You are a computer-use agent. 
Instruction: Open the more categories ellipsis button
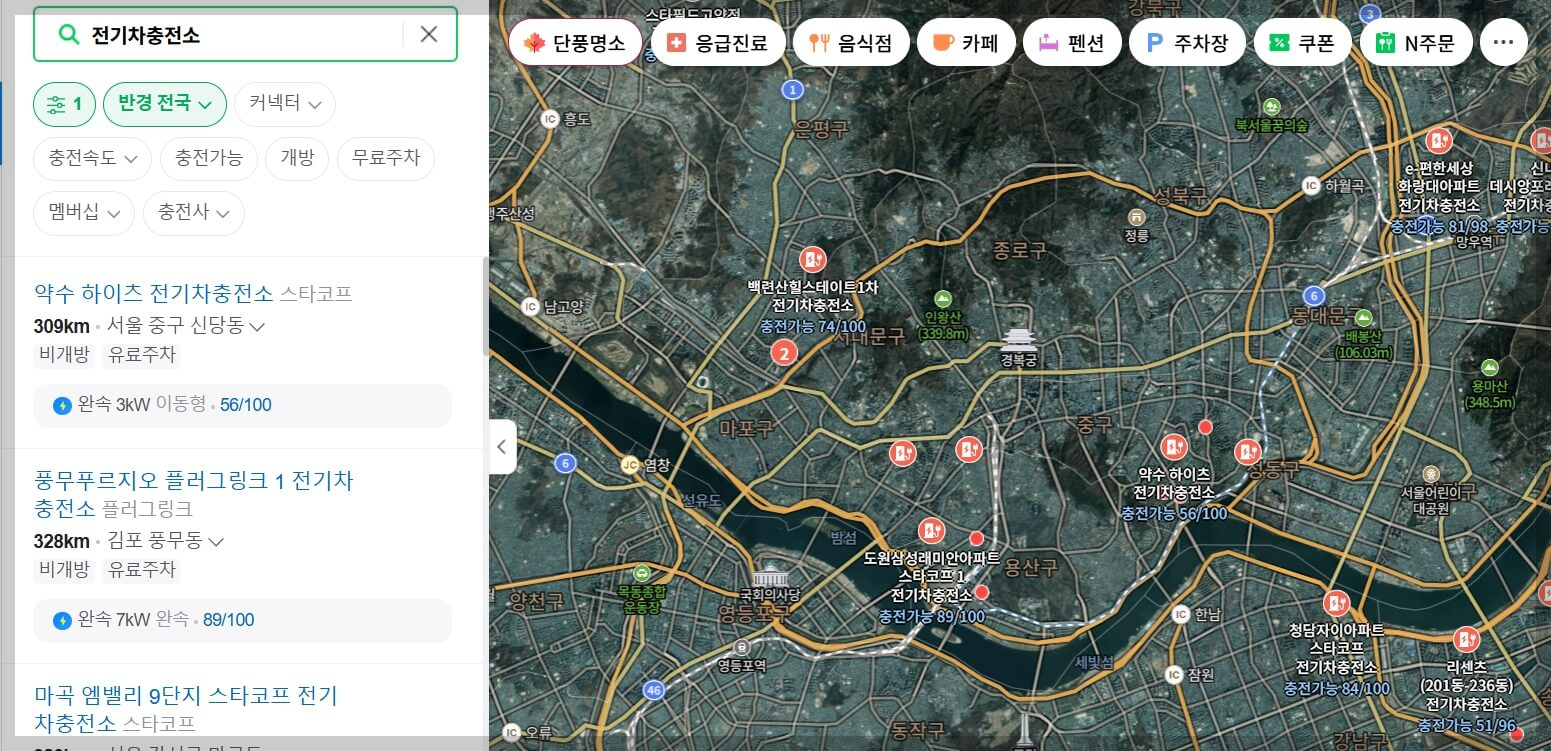[x=1503, y=42]
